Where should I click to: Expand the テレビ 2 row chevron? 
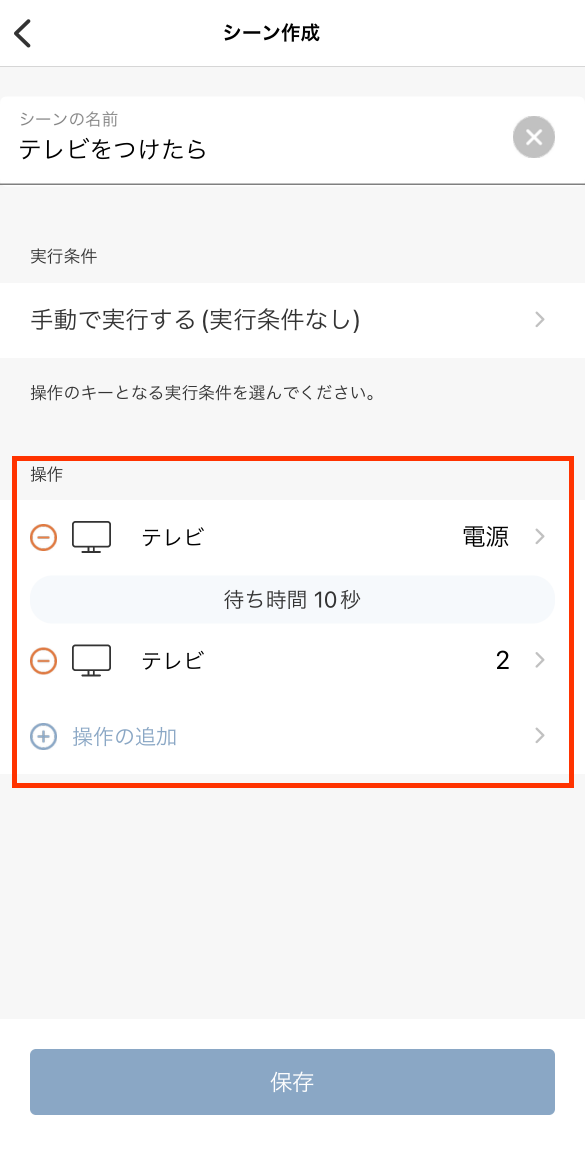click(x=540, y=661)
